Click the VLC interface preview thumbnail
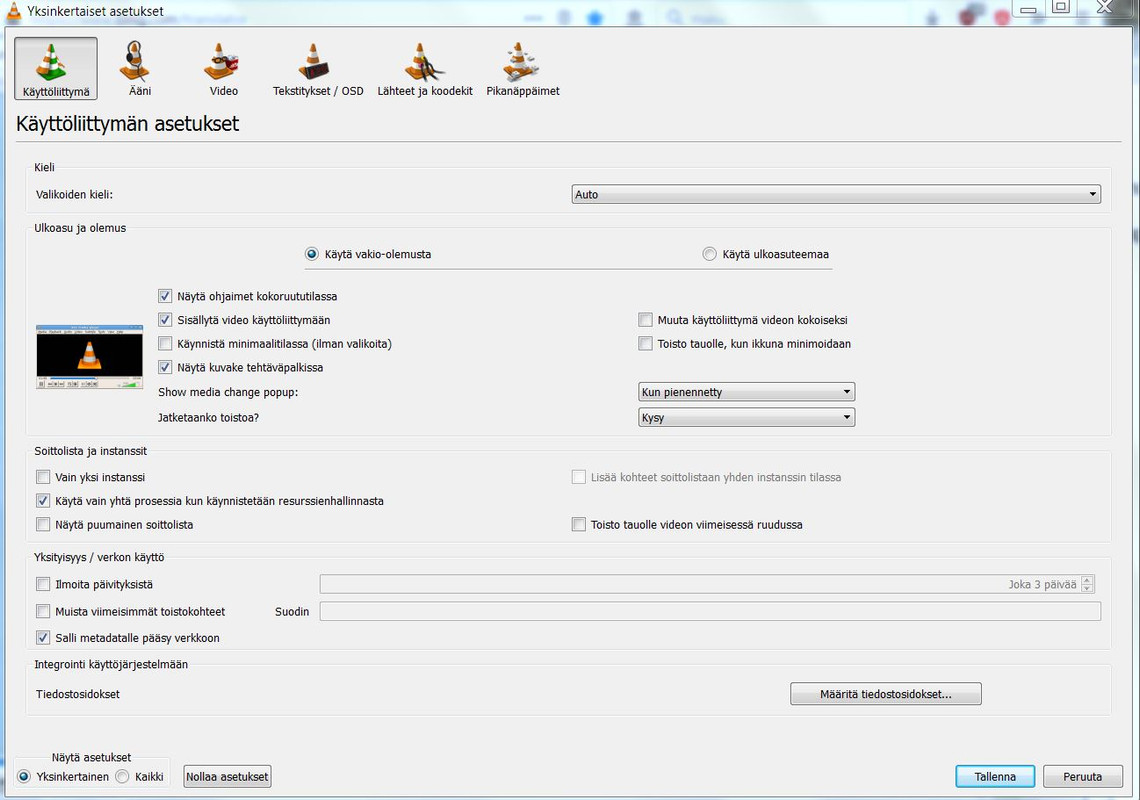 click(x=89, y=356)
